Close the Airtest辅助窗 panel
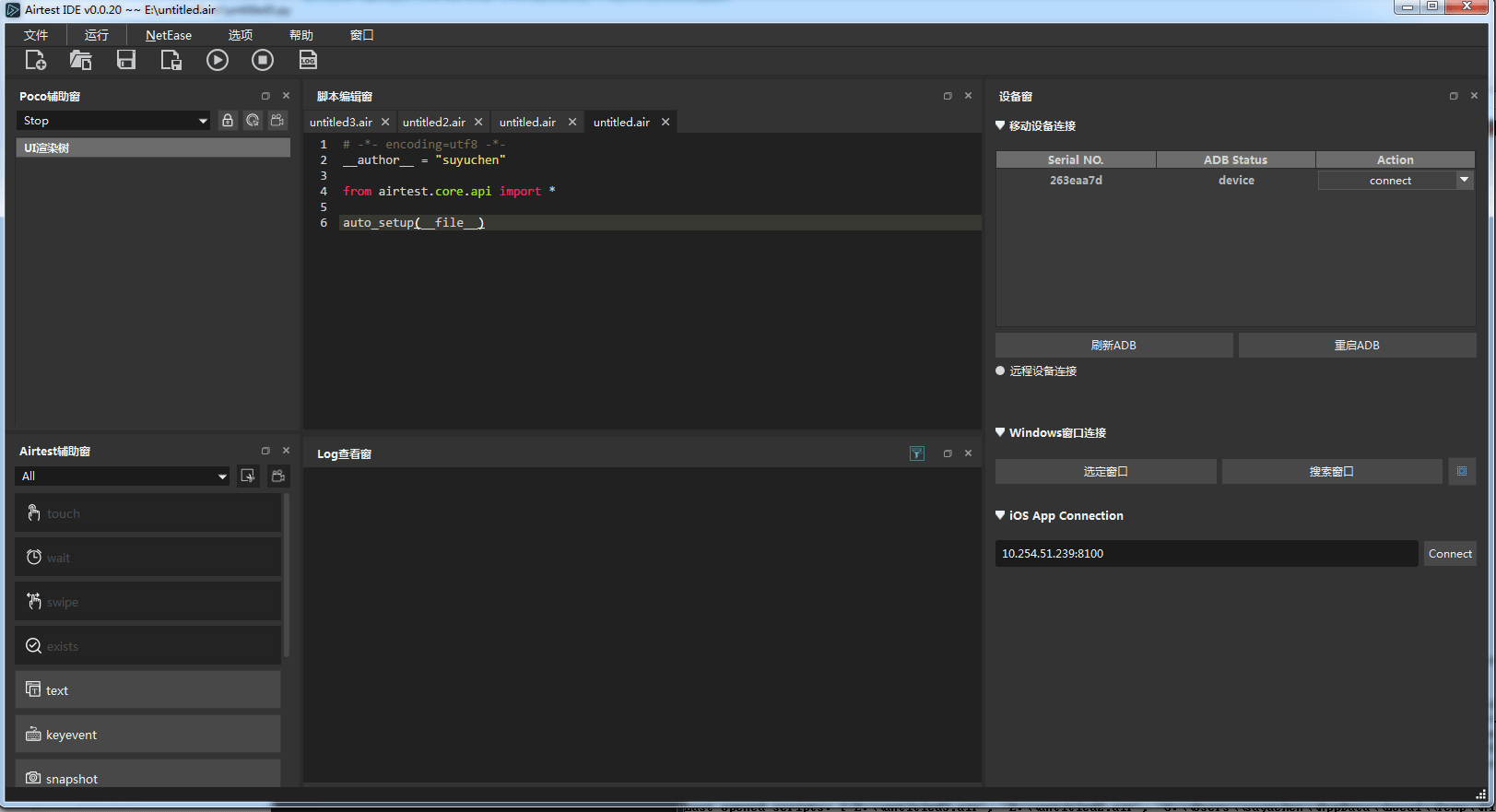This screenshot has height=812, width=1496. point(286,451)
